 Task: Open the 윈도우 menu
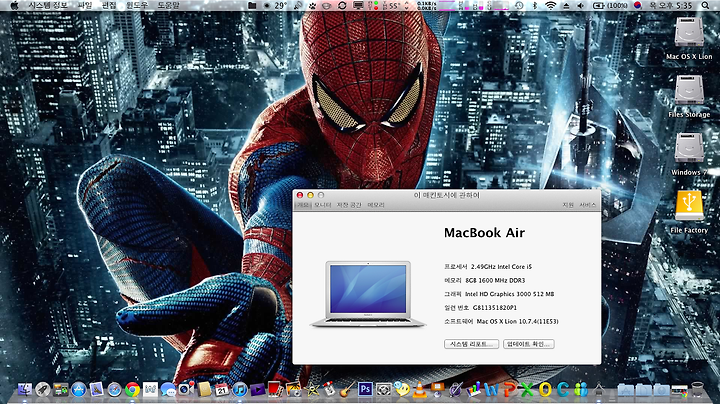point(137,6)
